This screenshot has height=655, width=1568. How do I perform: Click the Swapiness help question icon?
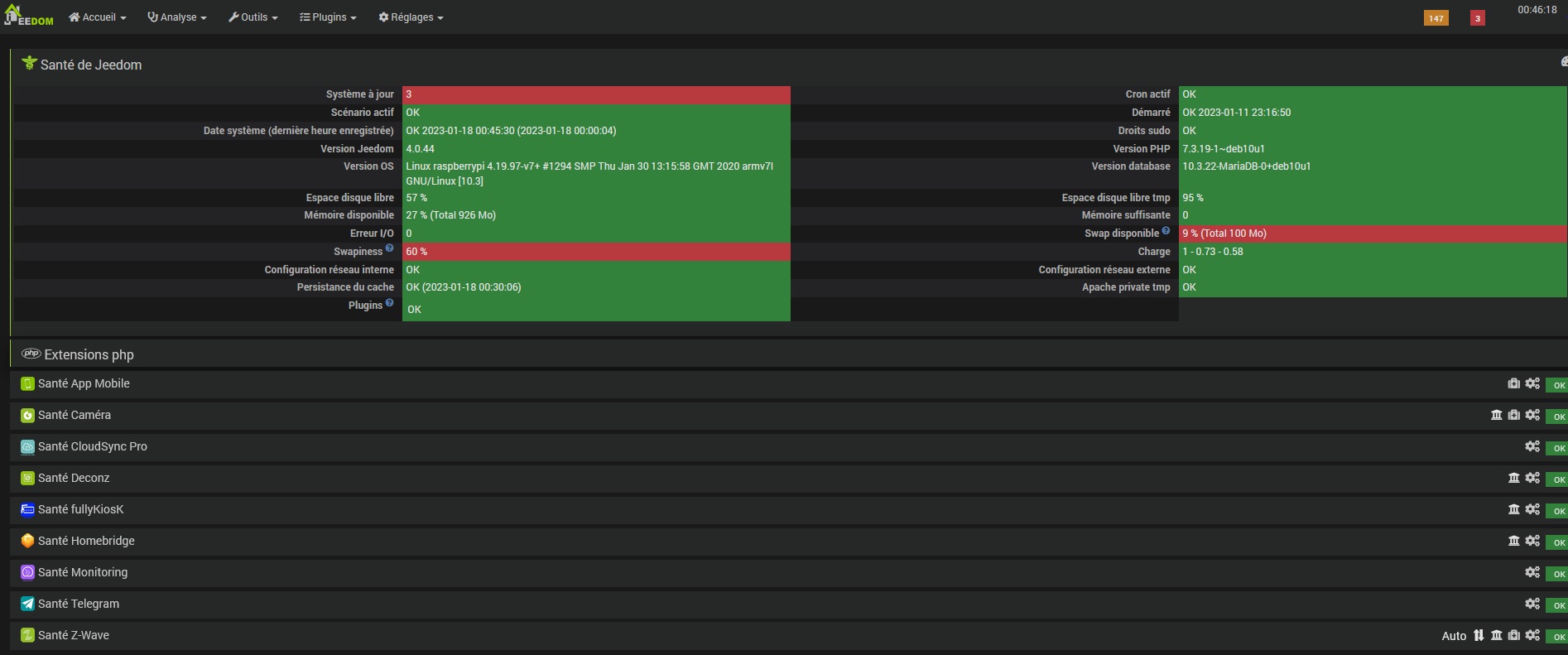pyautogui.click(x=389, y=248)
